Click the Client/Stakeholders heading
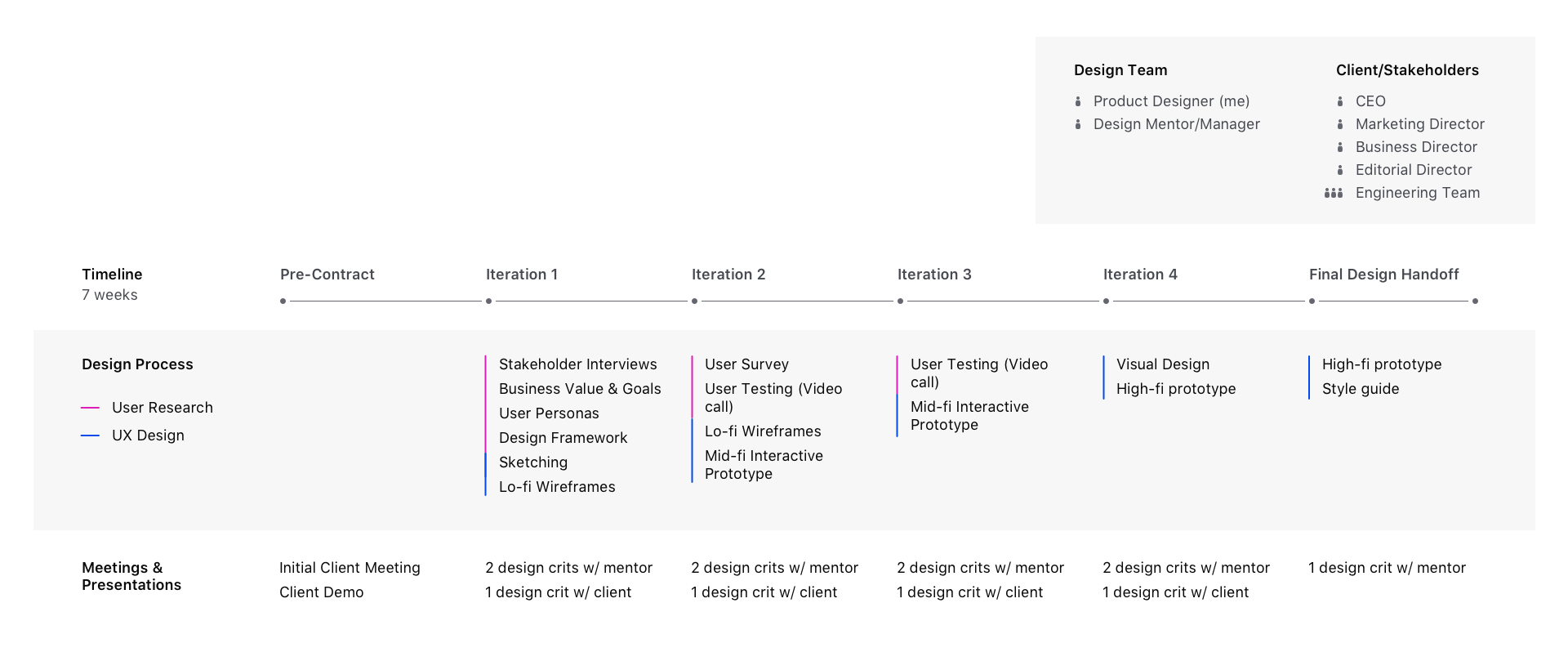 pyautogui.click(x=1407, y=70)
